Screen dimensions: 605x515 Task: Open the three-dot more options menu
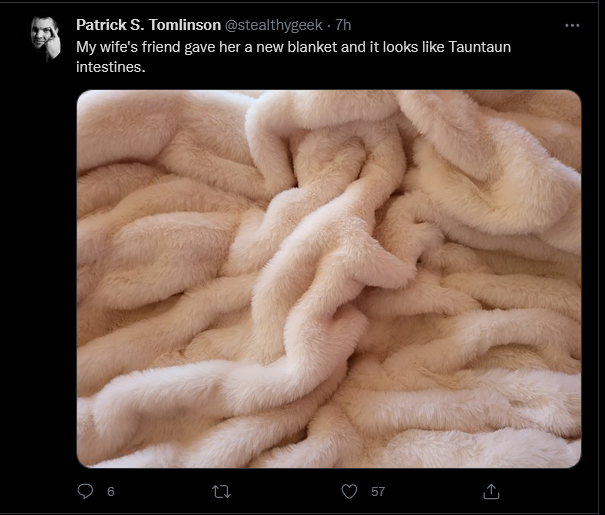pos(572,25)
